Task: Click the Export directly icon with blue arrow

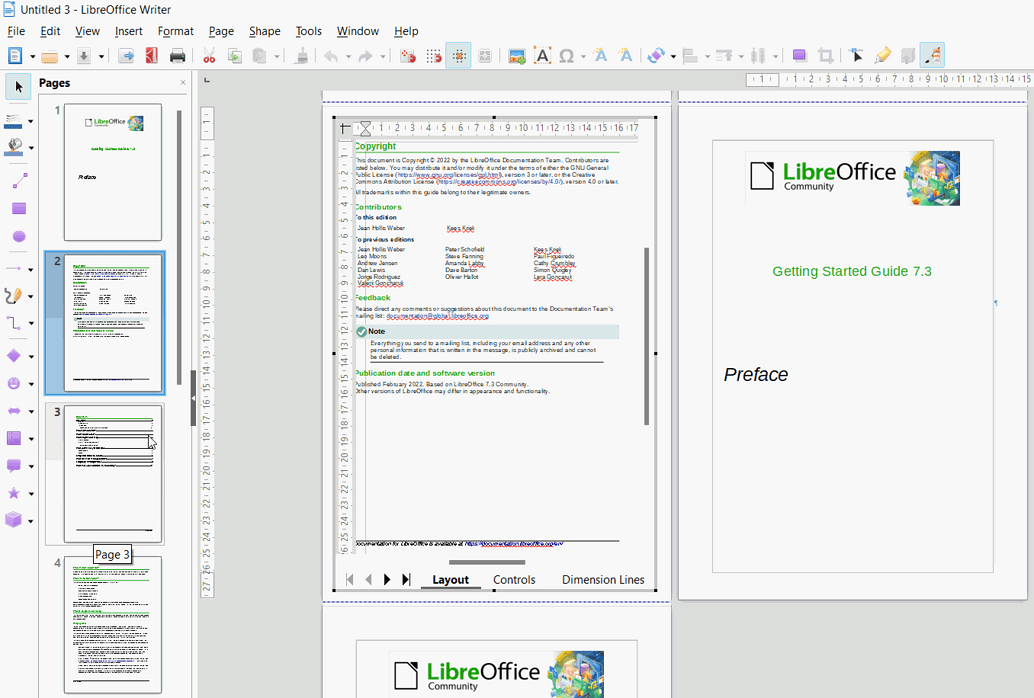Action: [x=126, y=56]
